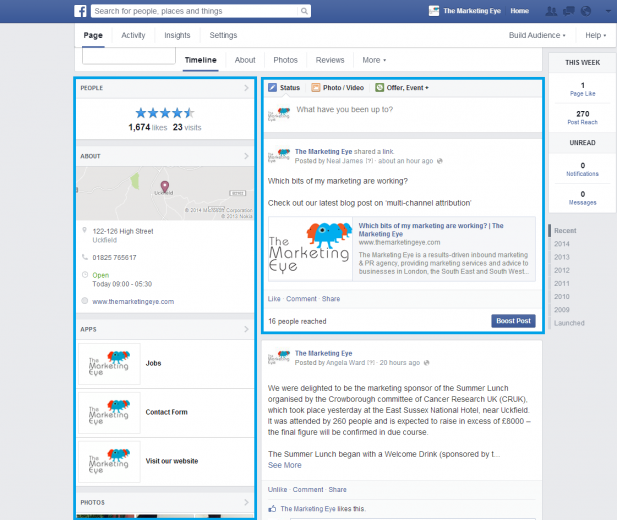Jump to 2011 on timeline navigator
Screen dimensions: 617x520
coord(562,283)
